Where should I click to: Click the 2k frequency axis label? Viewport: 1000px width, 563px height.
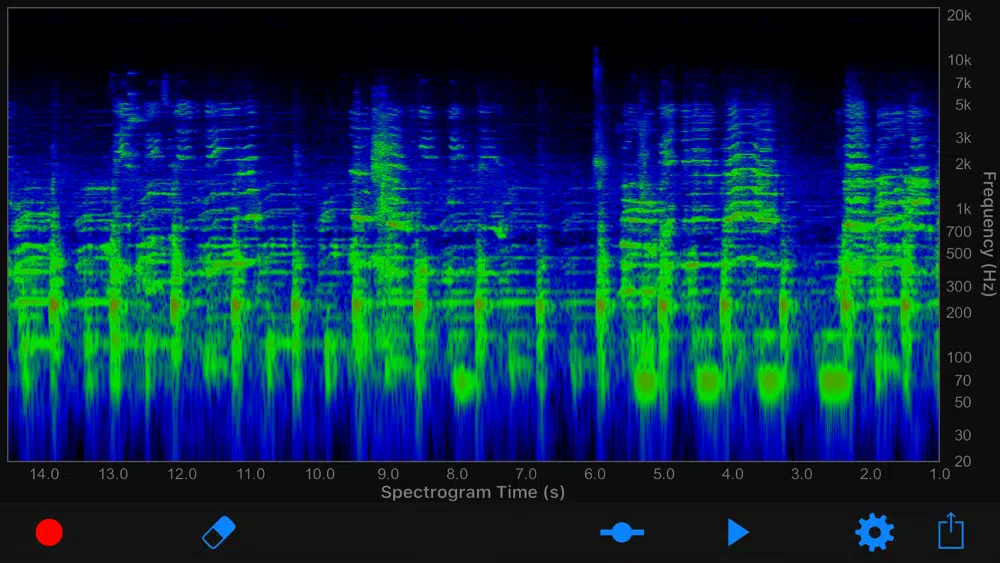click(963, 164)
